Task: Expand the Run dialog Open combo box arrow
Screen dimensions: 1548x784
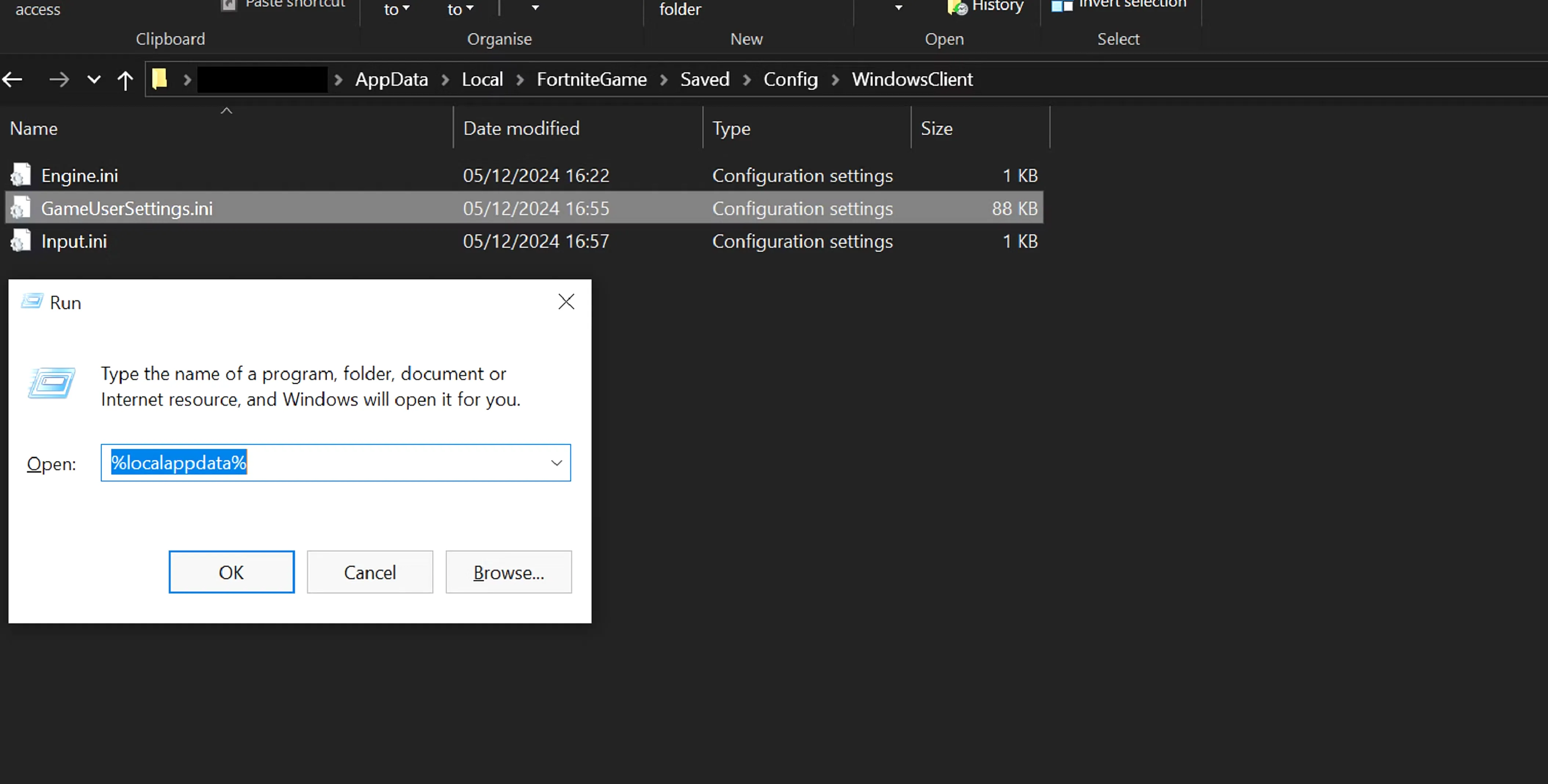Action: 557,462
